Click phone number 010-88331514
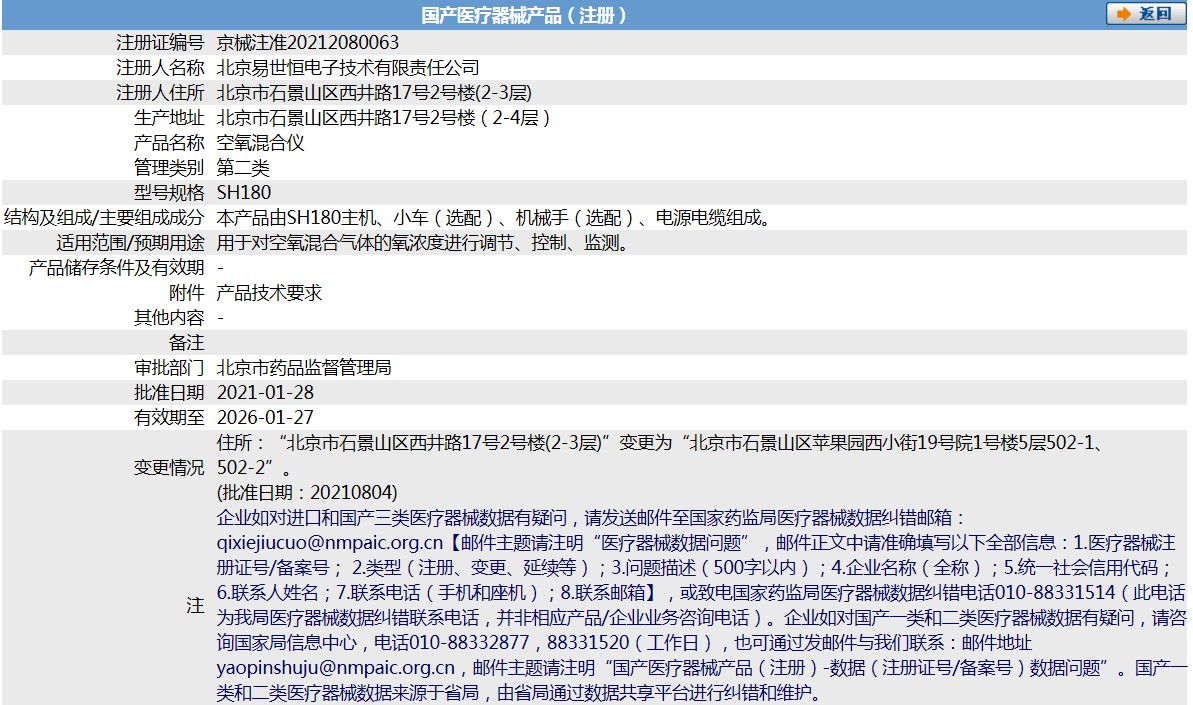The image size is (1193, 705). 1055,592
